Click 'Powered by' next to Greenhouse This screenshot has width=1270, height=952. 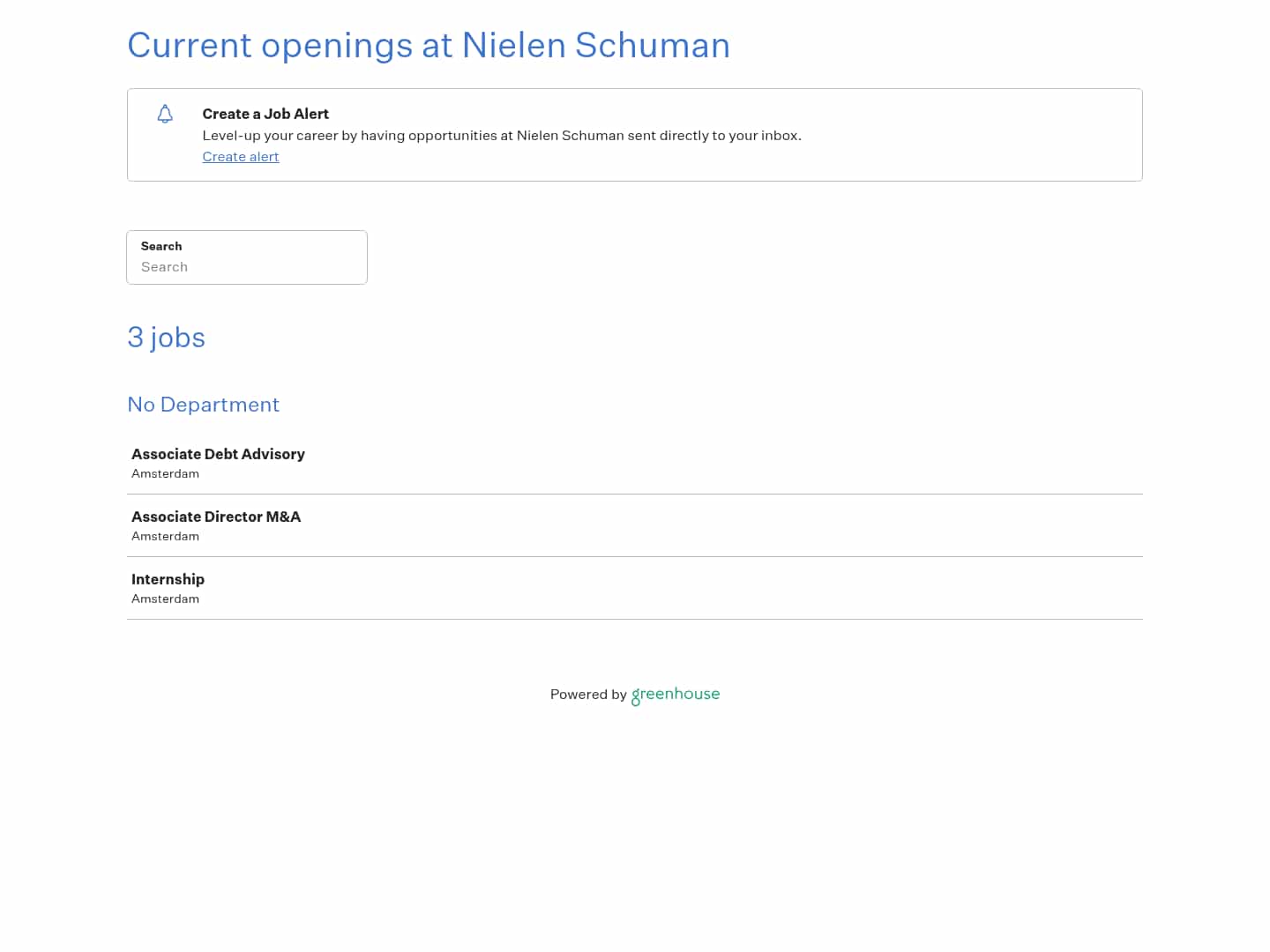[588, 695]
